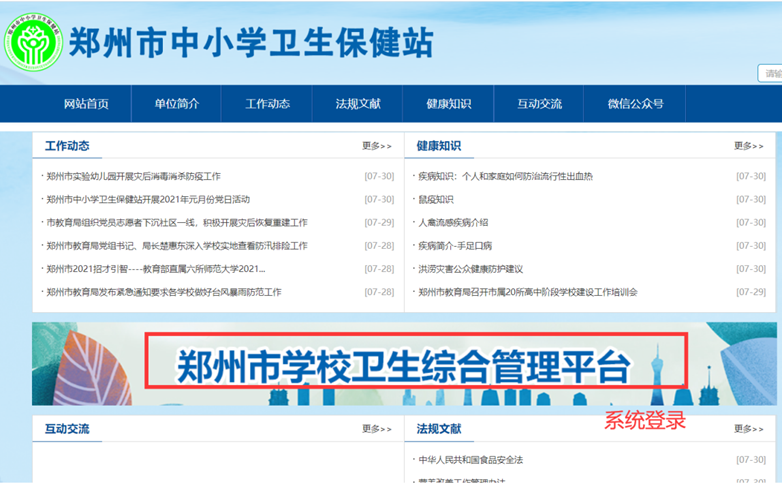
Task: Click the search input field at top right
Action: coord(771,74)
